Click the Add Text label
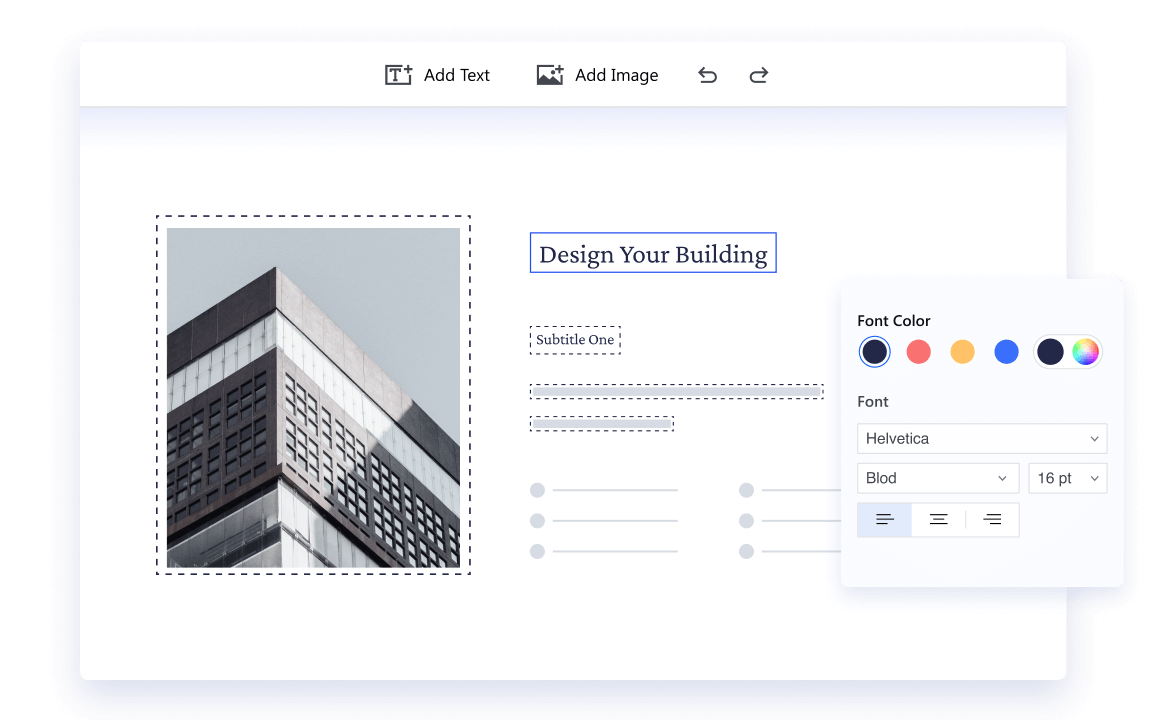Image resolution: width=1160 pixels, height=720 pixels. [457, 75]
